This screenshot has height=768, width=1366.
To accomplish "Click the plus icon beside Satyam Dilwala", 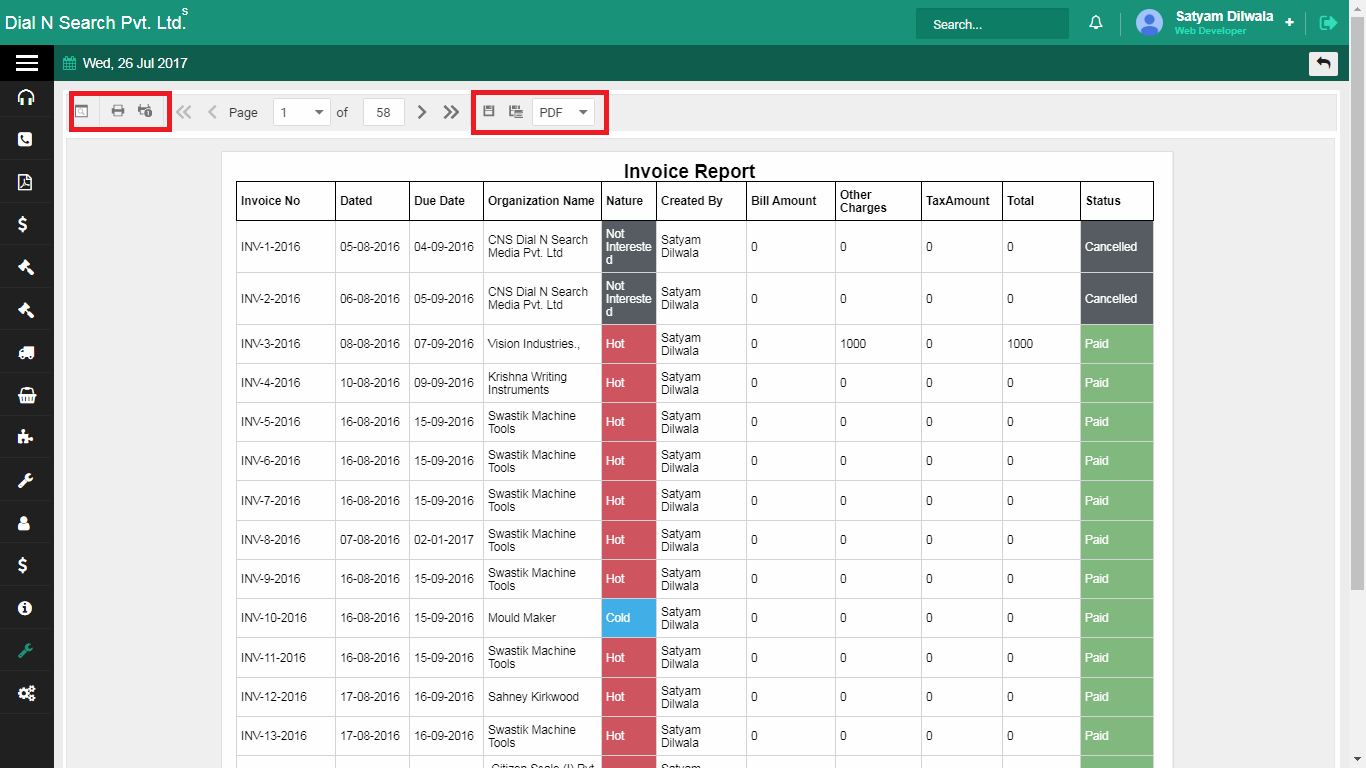I will pos(1289,22).
